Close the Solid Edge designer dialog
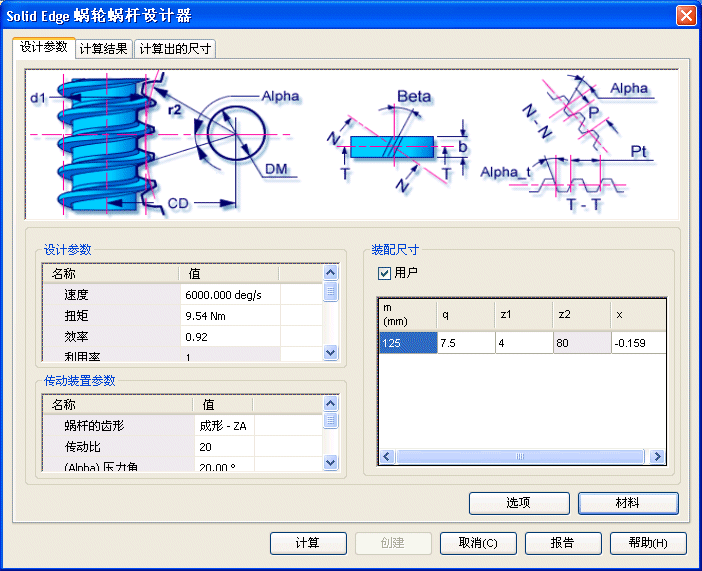Image resolution: width=702 pixels, height=571 pixels. pos(686,15)
